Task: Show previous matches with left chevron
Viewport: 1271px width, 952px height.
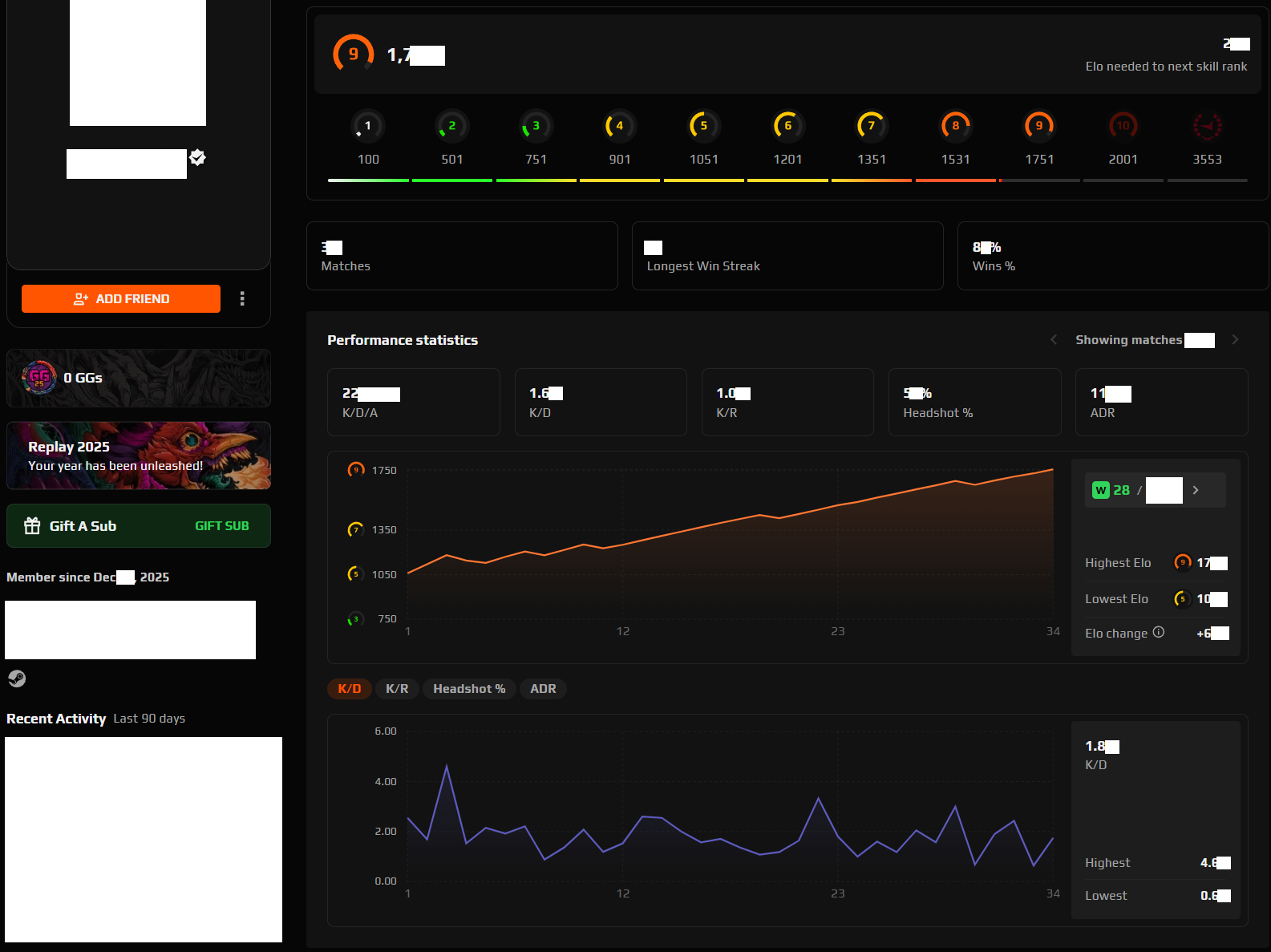Action: tap(1054, 340)
